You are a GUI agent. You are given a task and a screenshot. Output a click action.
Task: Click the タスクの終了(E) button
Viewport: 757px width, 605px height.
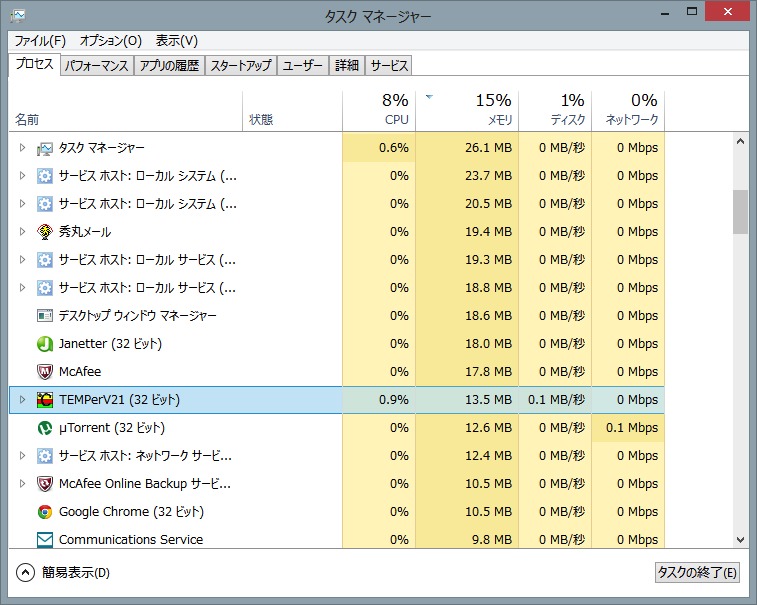point(697,573)
